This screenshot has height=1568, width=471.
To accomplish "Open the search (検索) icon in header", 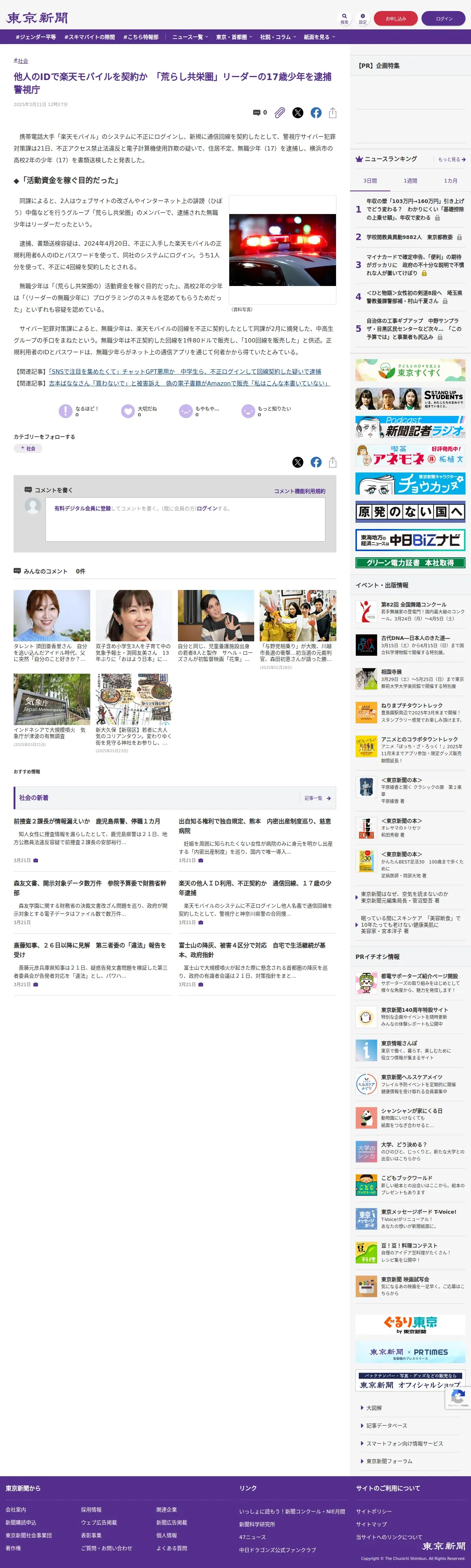I will coord(344,18).
